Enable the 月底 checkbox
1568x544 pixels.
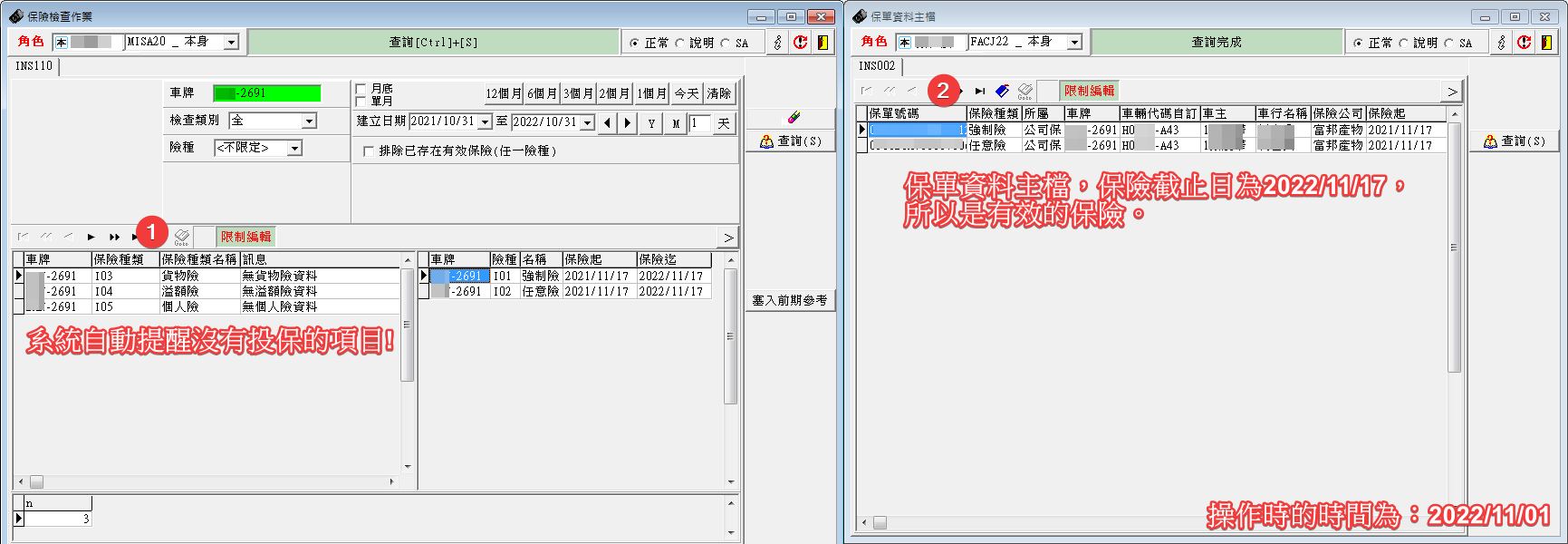(361, 89)
